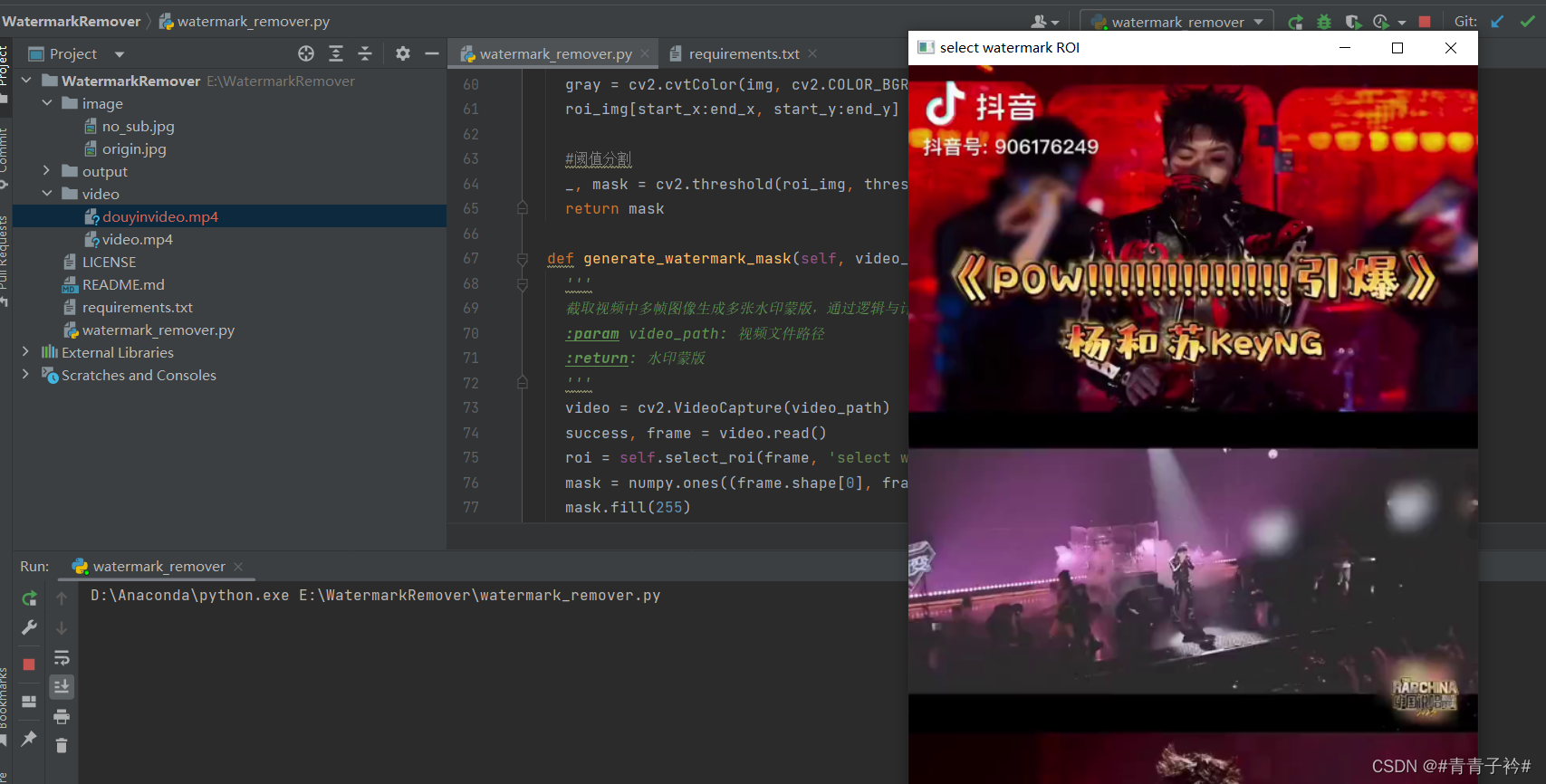Image resolution: width=1546 pixels, height=784 pixels.
Task: Expand Scratches and Consoles node
Action: [26, 375]
